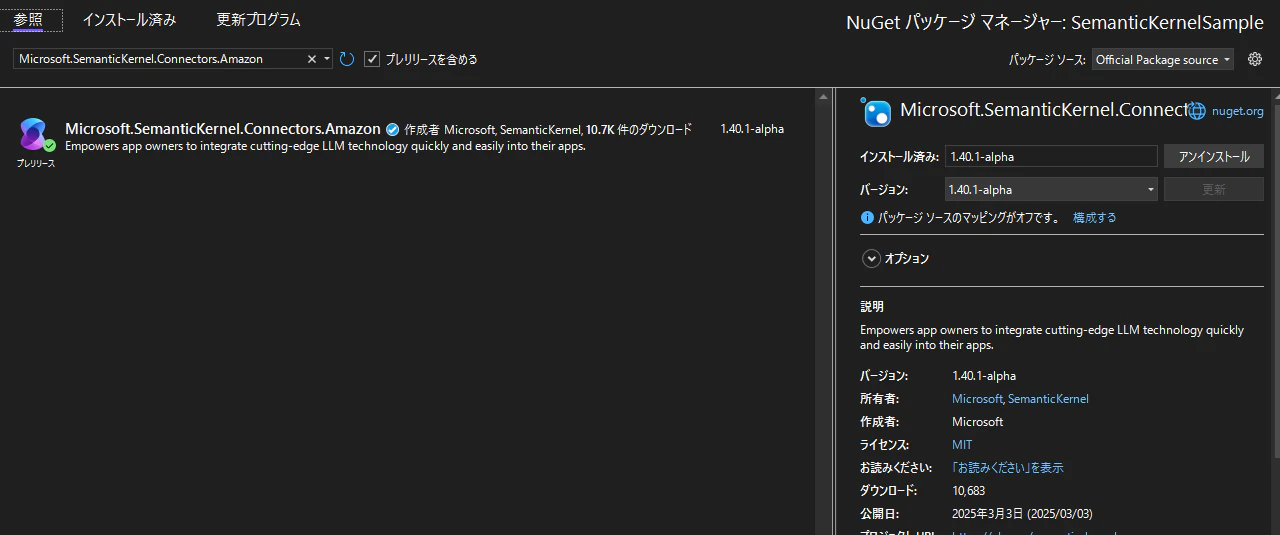This screenshot has width=1280, height=535.
Task: Click the package list vertical scrollbar
Action: pos(822,312)
